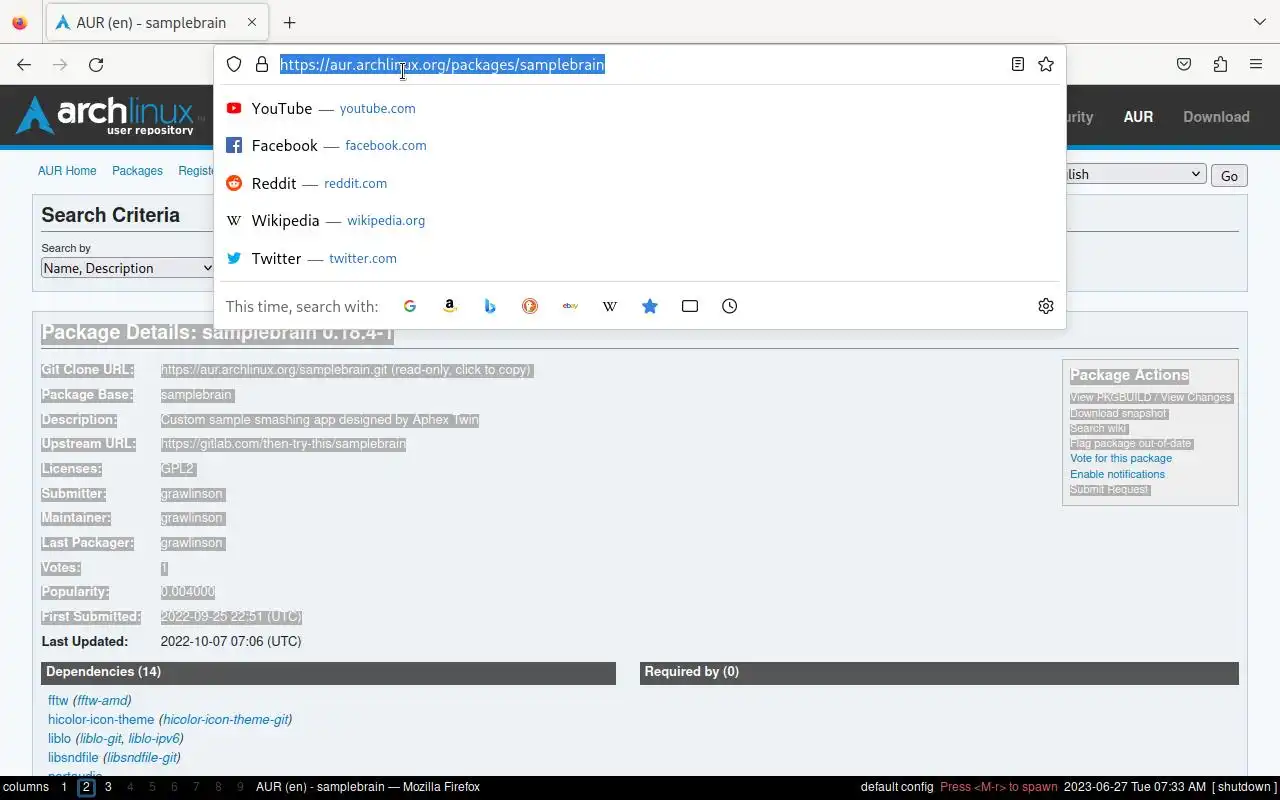
Task: Search this time with DuckDuckGo
Action: point(530,306)
